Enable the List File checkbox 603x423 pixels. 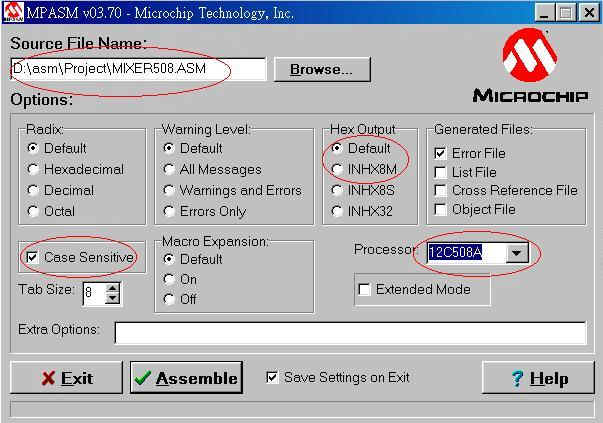point(440,172)
